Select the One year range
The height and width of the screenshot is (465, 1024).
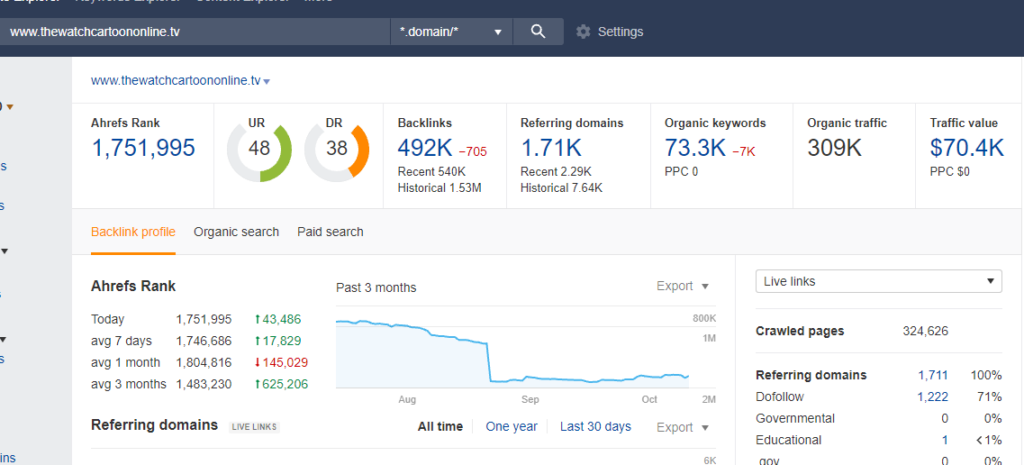(x=511, y=426)
